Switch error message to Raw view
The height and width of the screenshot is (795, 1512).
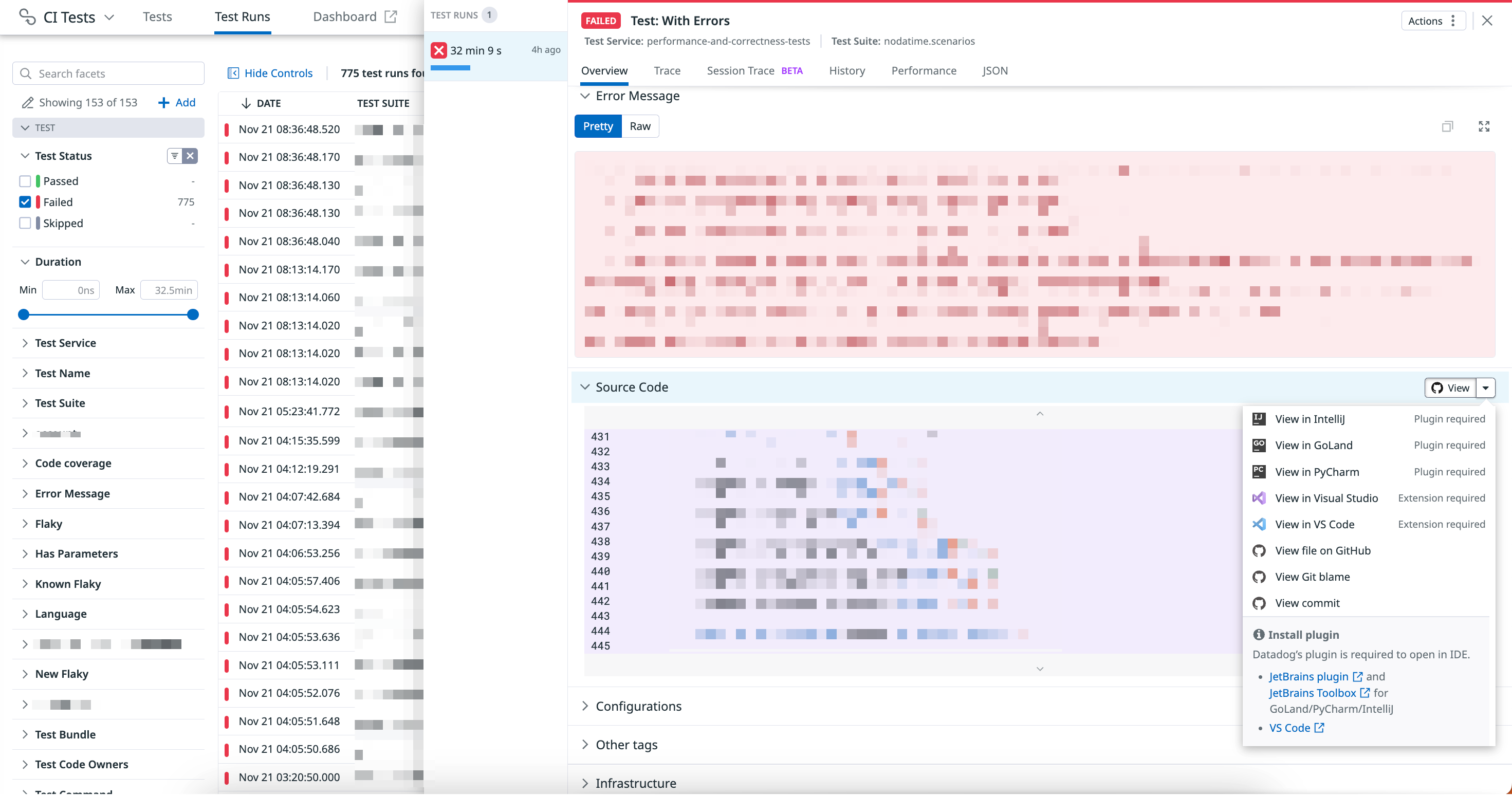(x=640, y=126)
